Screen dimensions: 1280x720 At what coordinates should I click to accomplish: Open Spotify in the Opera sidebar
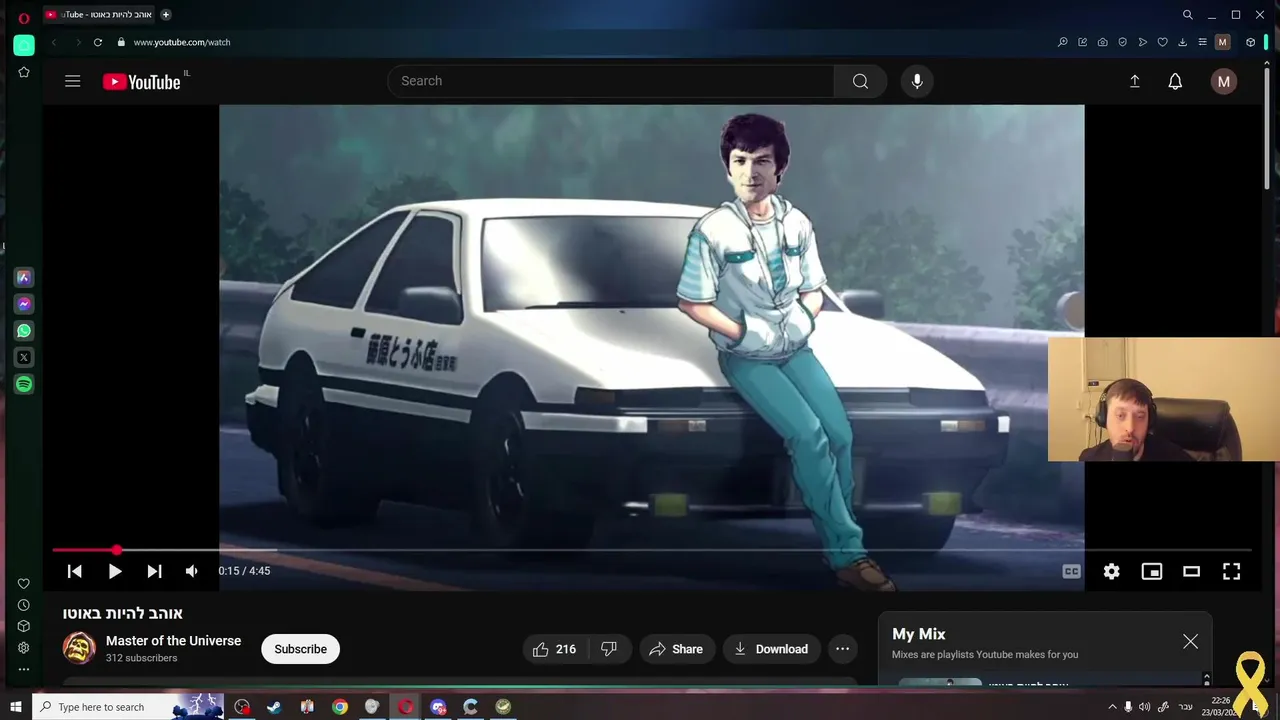pos(24,384)
